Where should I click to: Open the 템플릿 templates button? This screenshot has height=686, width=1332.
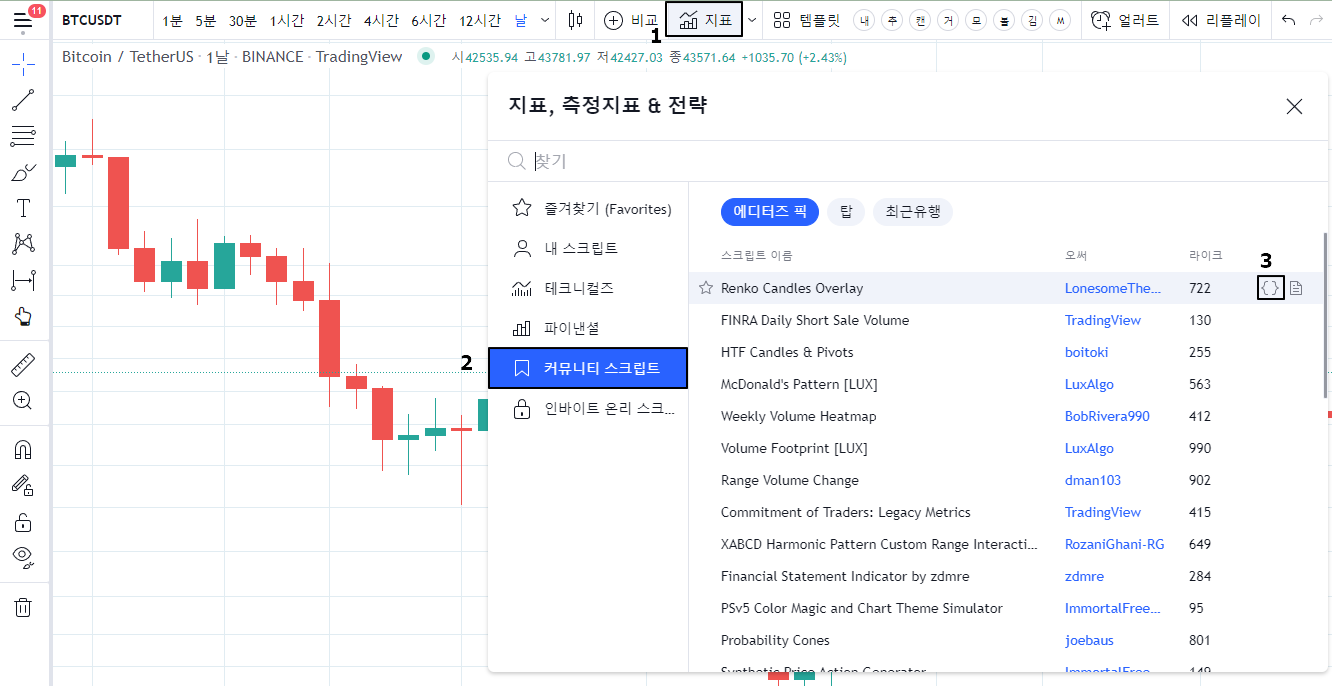tap(807, 20)
